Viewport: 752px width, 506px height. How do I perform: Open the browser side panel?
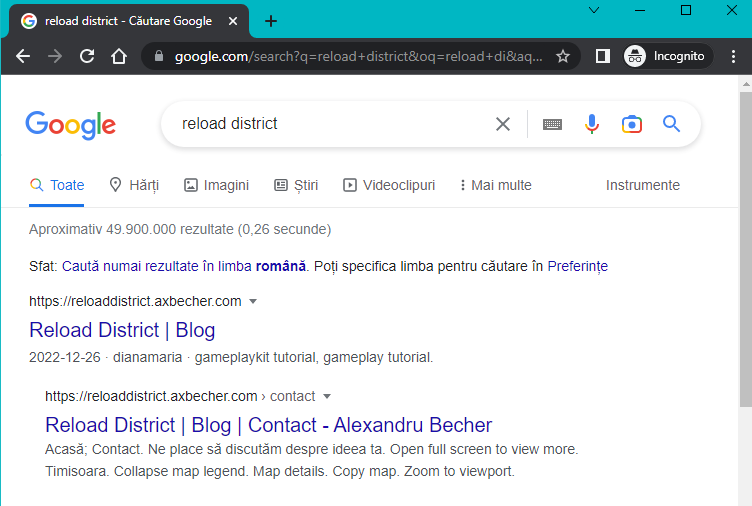coord(602,56)
